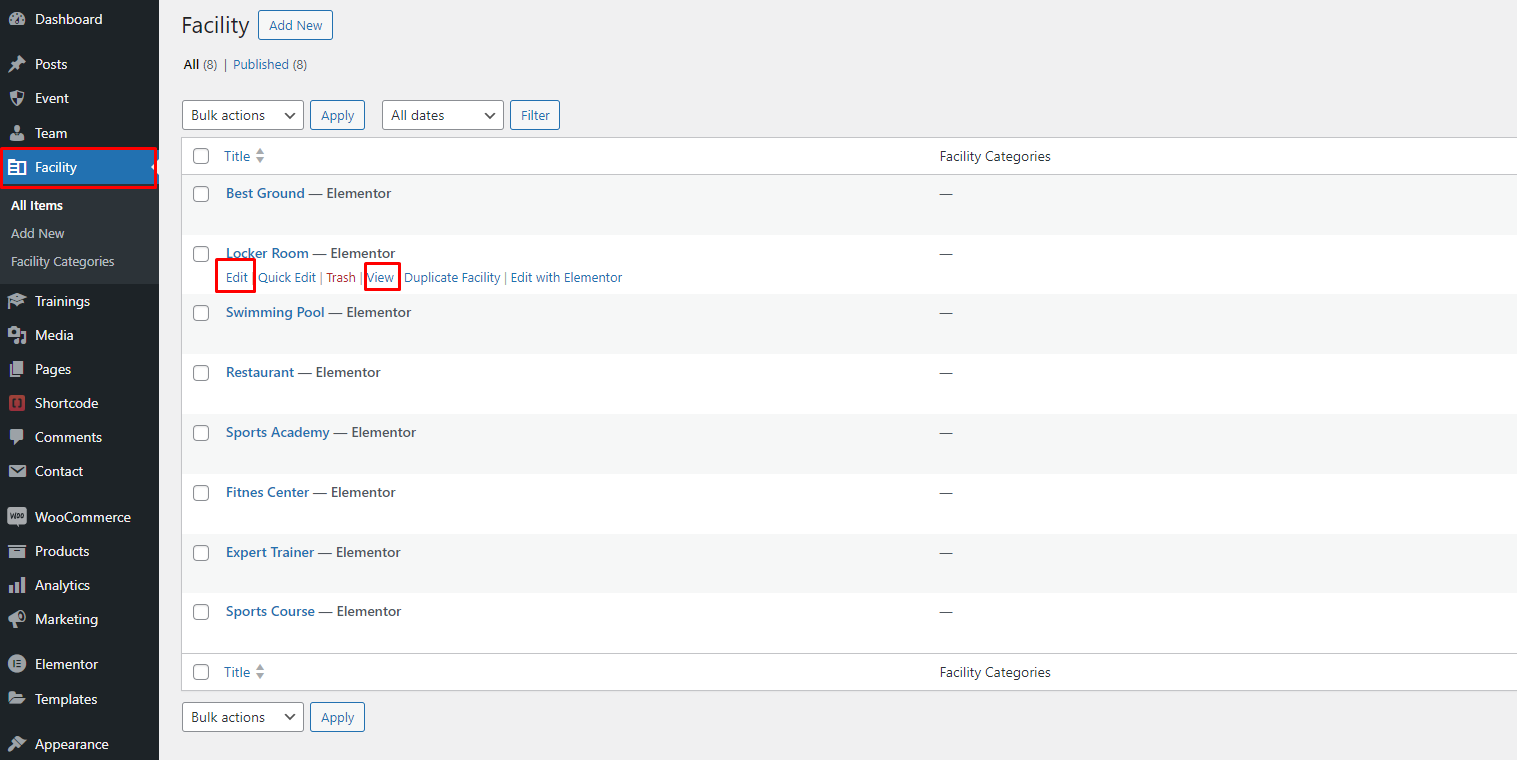Open the Sports Academy facility title

pos(278,432)
